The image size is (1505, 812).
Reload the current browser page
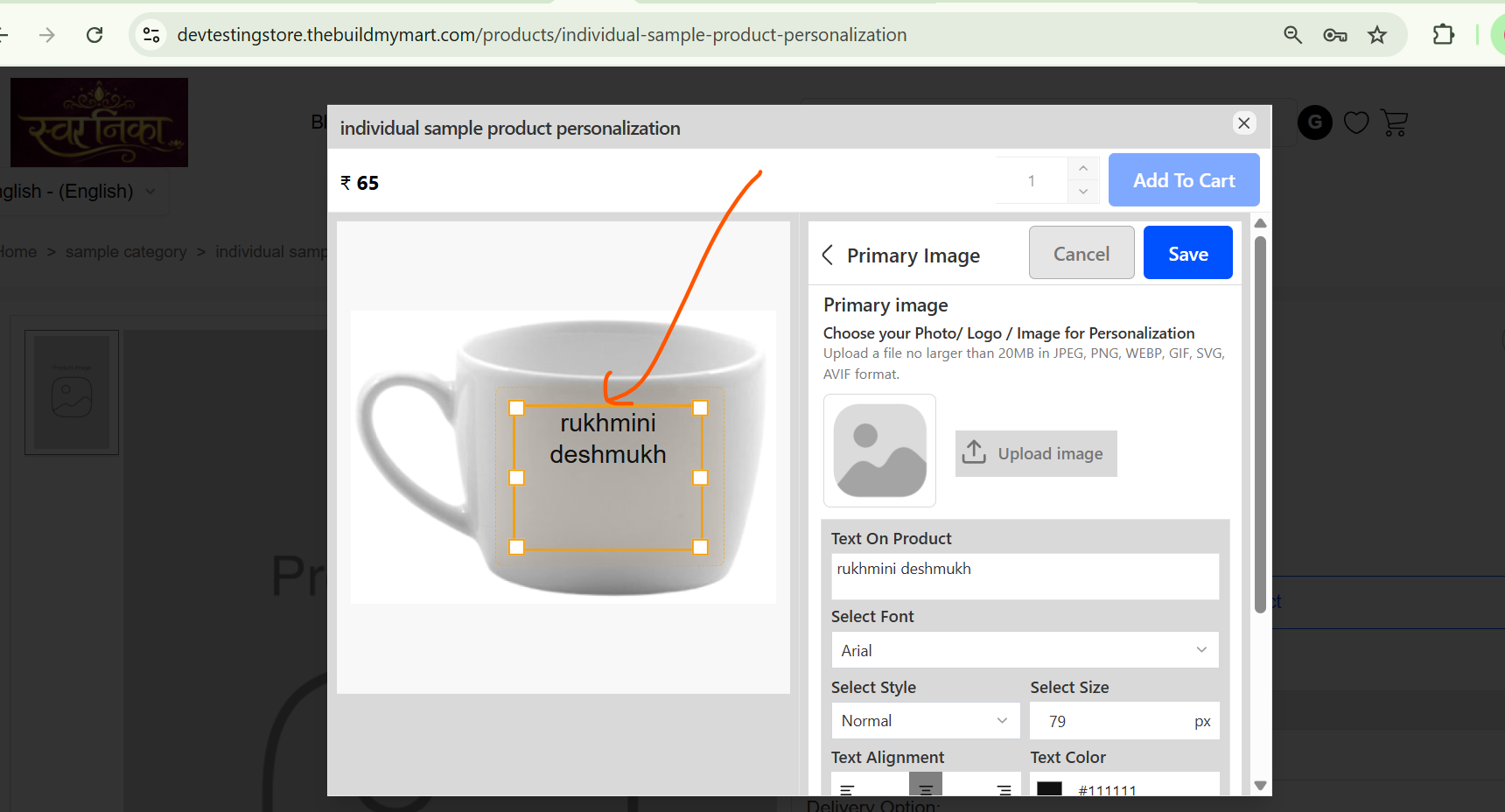click(x=94, y=35)
